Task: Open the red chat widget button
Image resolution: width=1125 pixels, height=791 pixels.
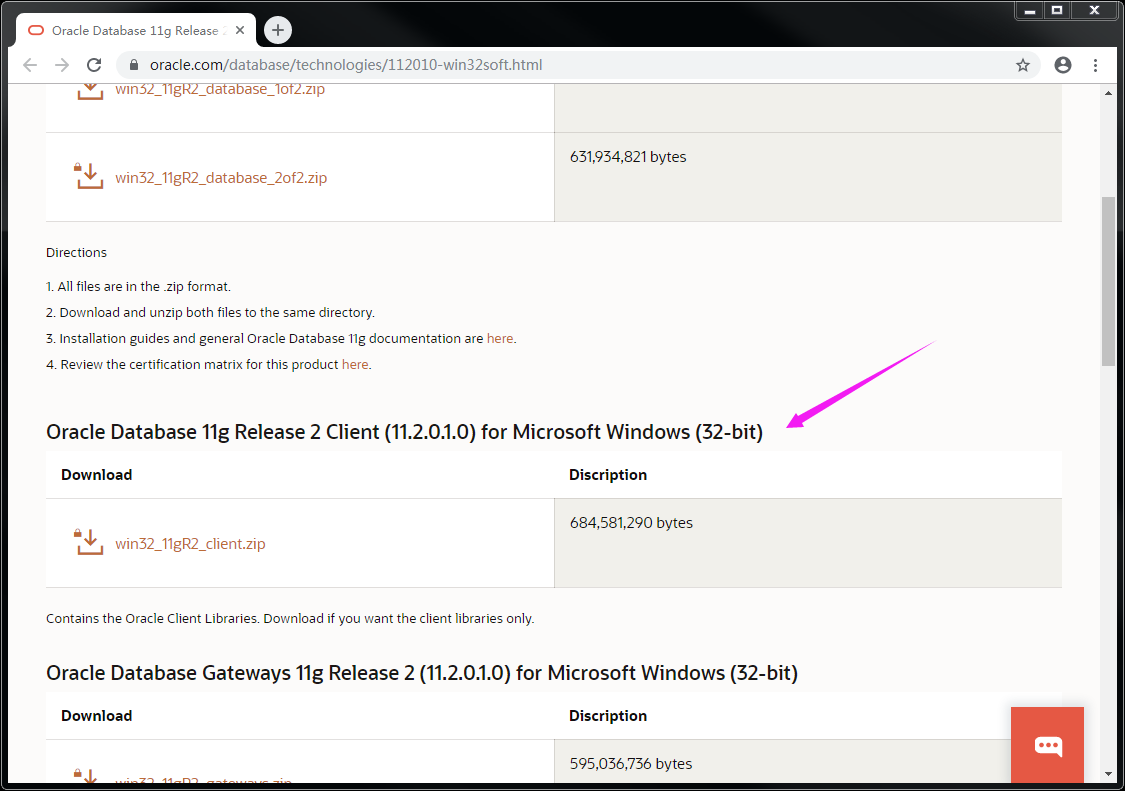Action: click(1048, 745)
